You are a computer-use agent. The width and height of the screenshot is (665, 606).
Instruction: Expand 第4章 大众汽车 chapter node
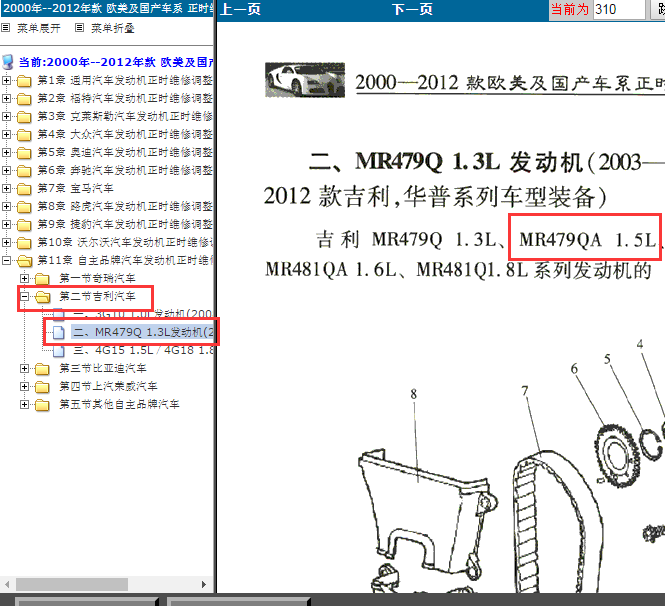click(6, 134)
